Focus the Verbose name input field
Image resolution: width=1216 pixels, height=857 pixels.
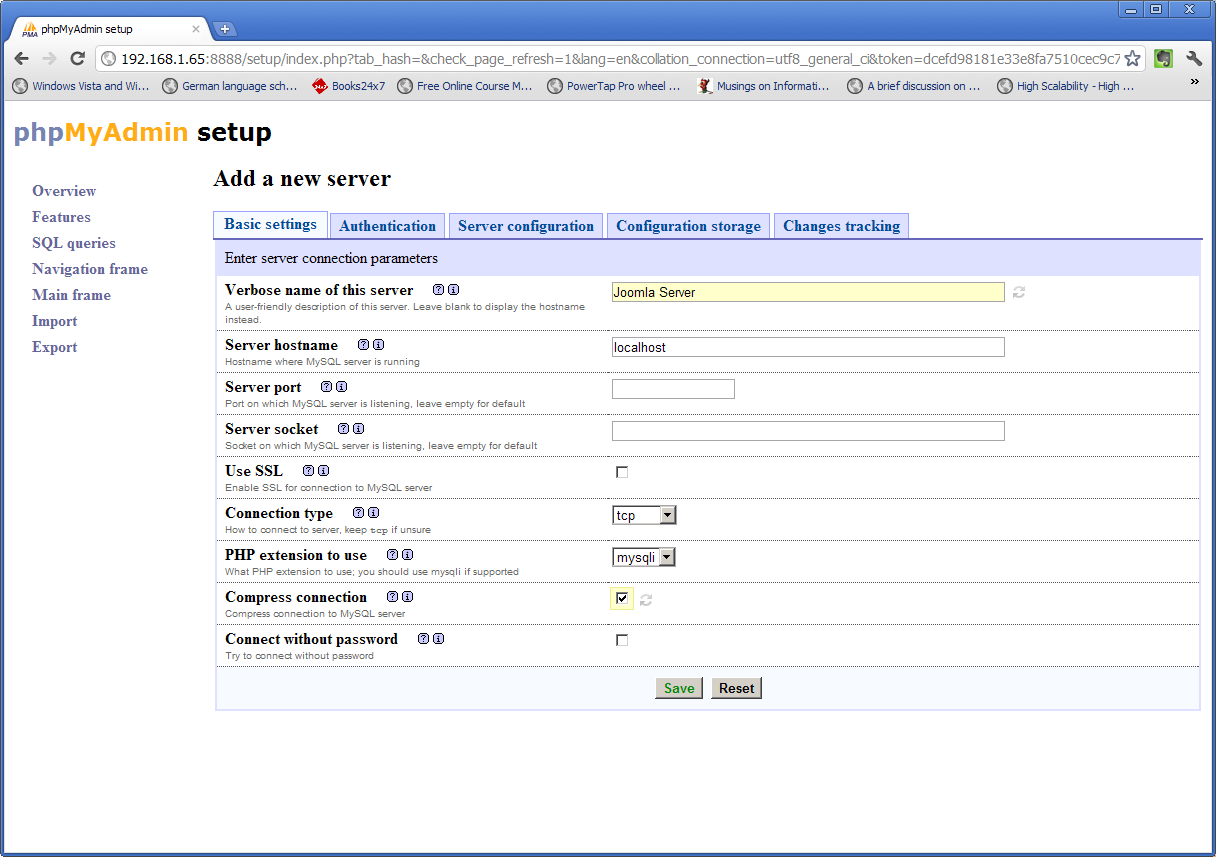pos(808,292)
